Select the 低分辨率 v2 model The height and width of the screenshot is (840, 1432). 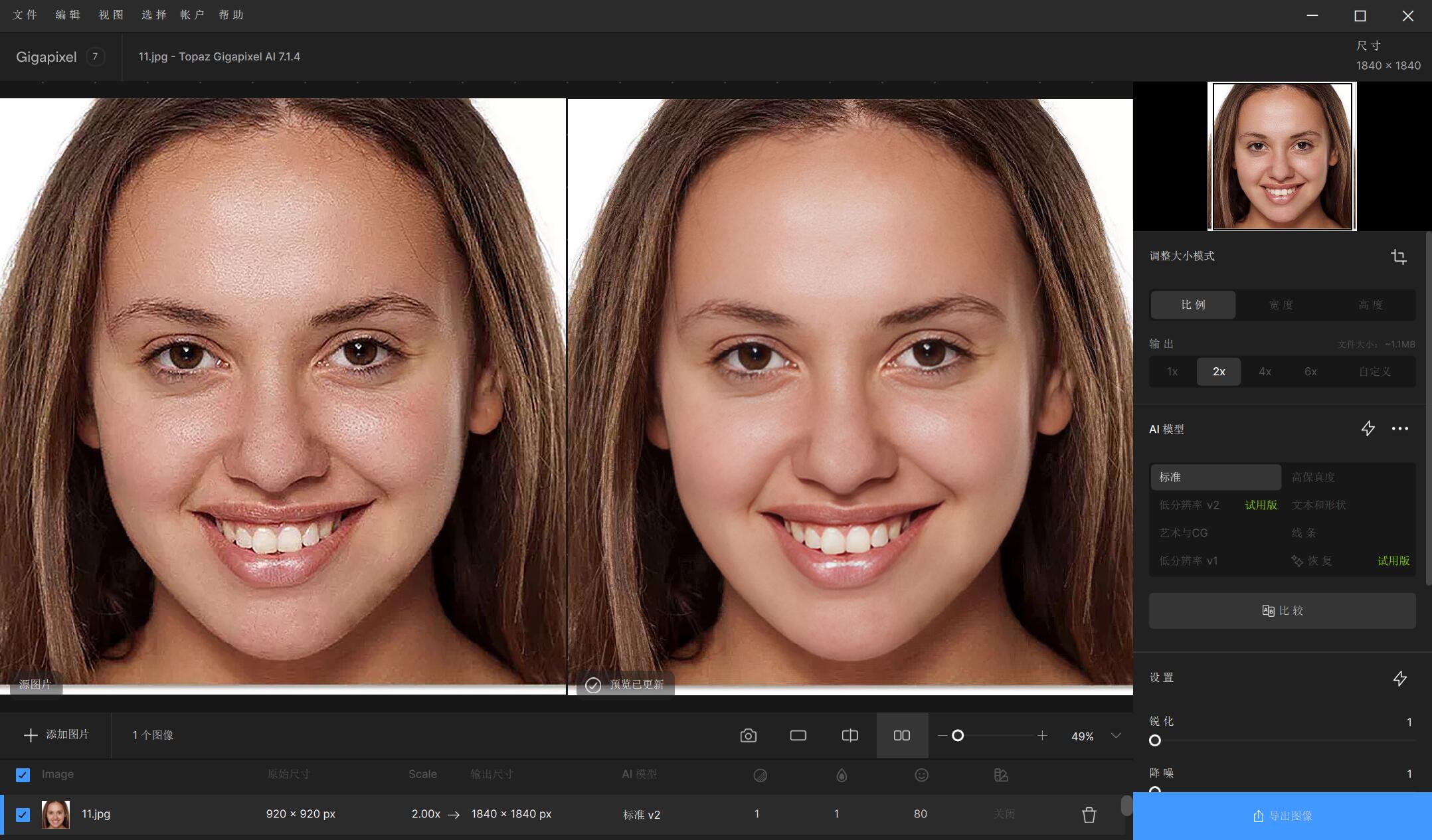coord(1189,505)
